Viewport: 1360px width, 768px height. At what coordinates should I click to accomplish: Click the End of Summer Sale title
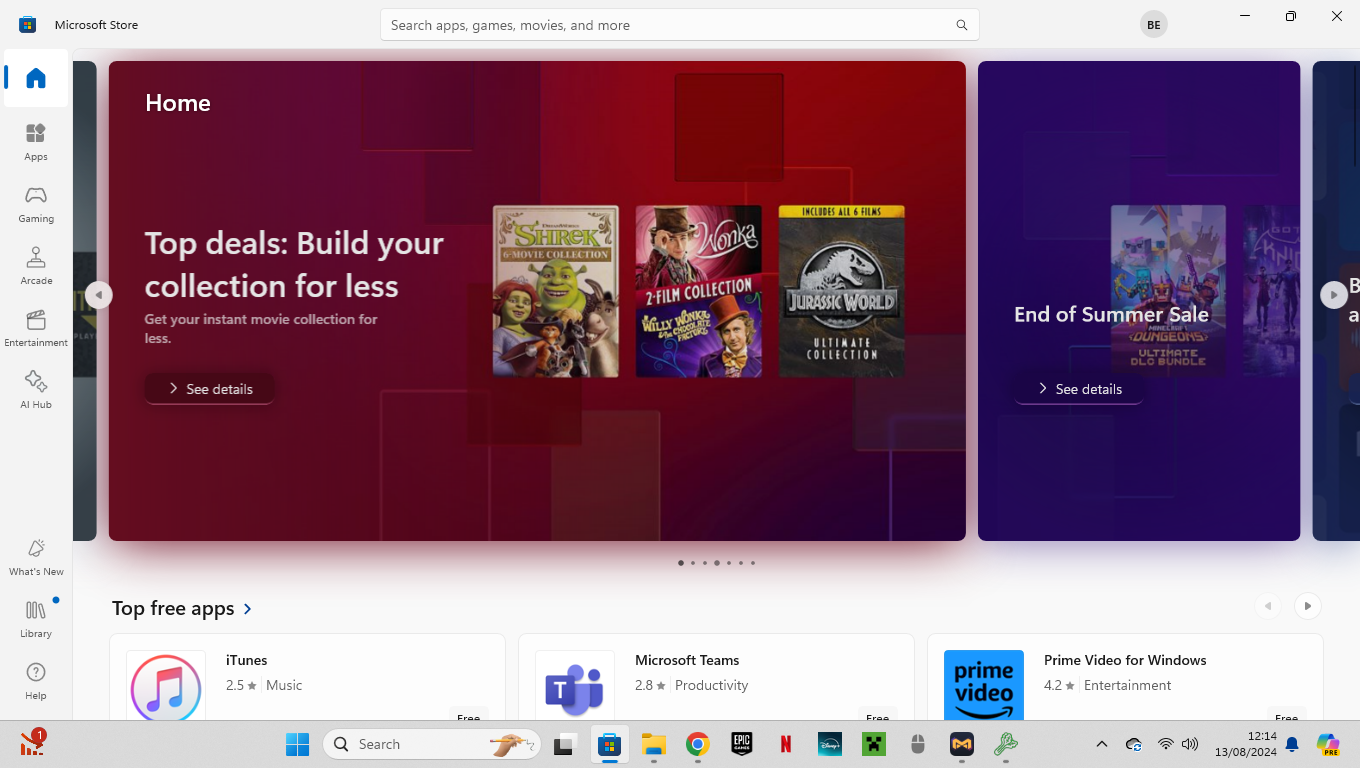click(x=1111, y=314)
